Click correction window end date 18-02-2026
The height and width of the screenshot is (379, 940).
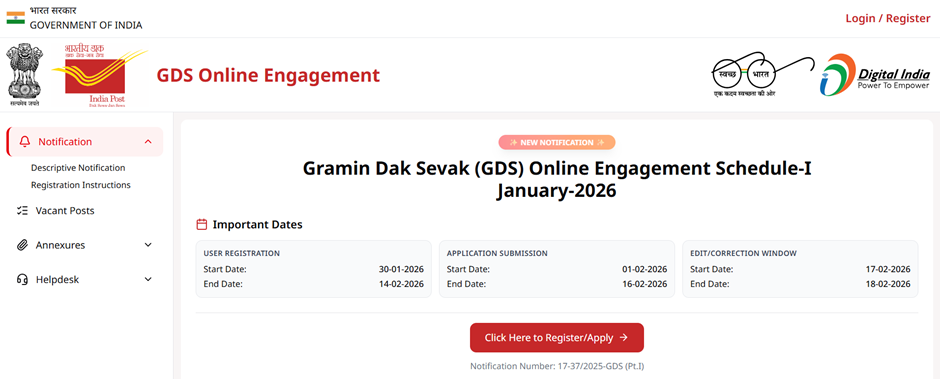[888, 284]
